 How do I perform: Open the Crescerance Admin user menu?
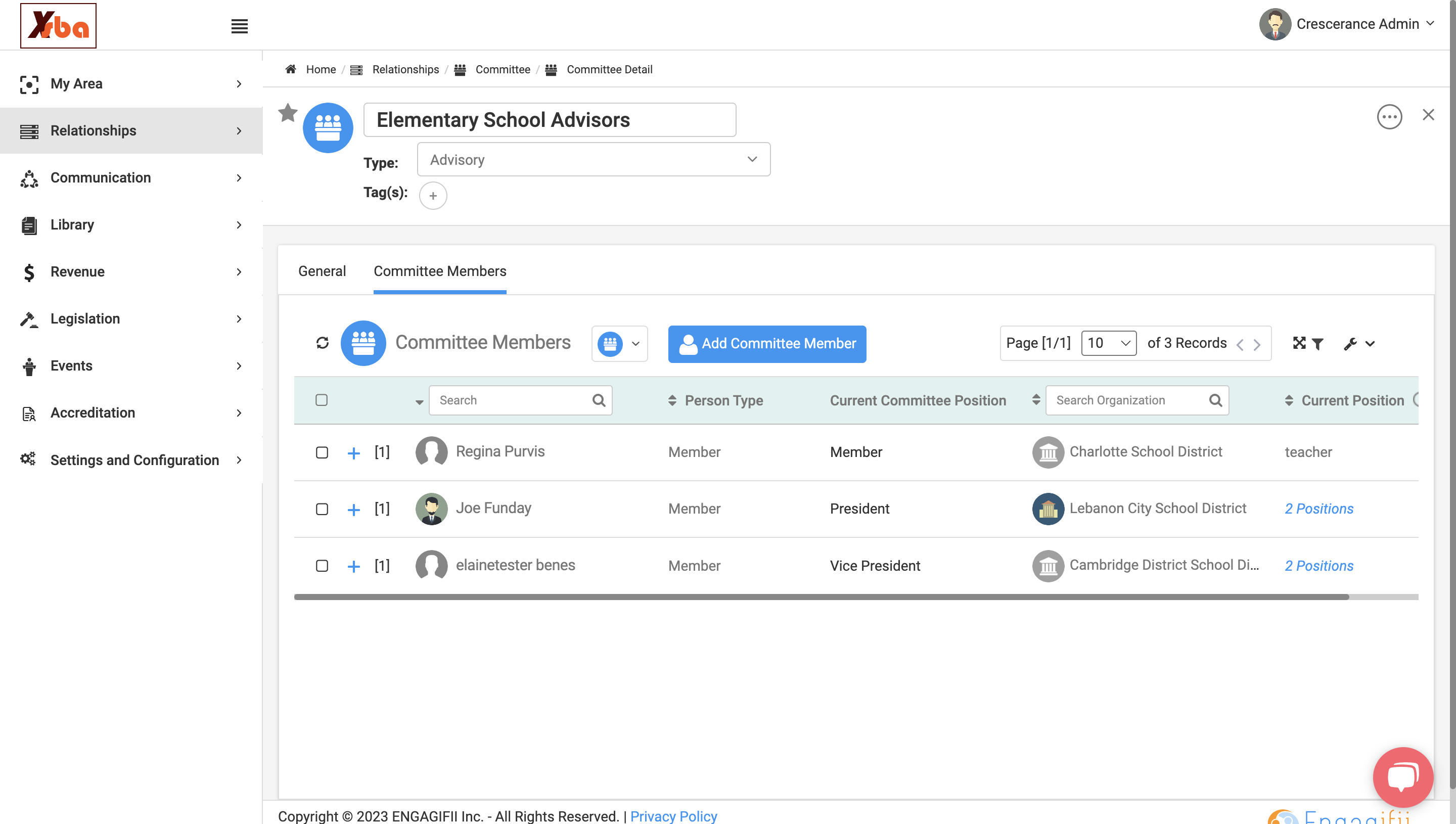point(1346,24)
